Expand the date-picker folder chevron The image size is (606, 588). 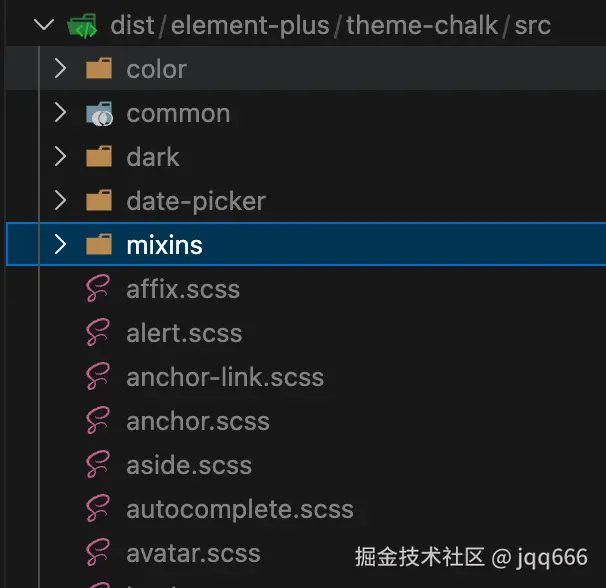(x=61, y=201)
